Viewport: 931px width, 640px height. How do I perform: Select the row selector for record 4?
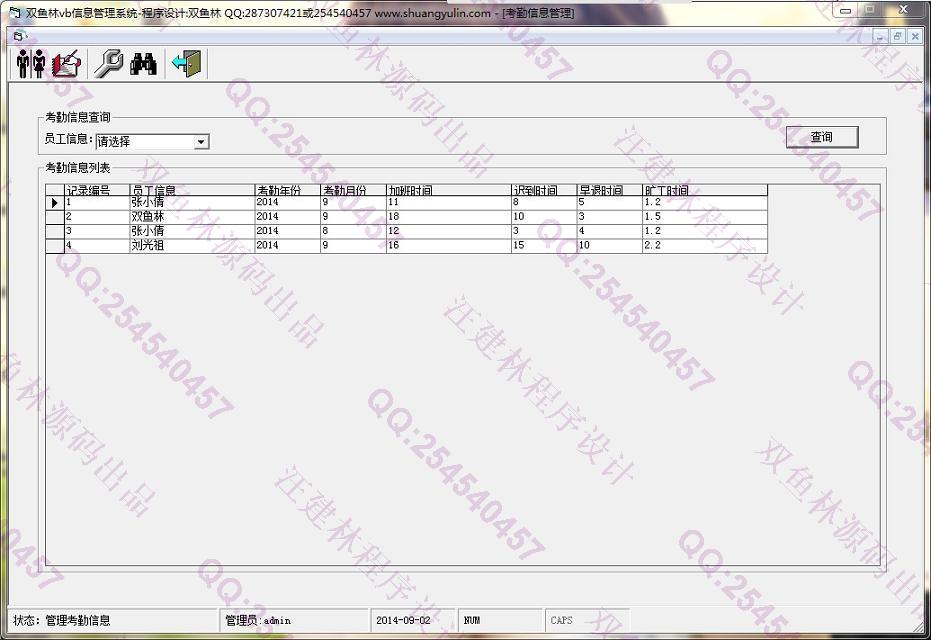click(x=55, y=246)
